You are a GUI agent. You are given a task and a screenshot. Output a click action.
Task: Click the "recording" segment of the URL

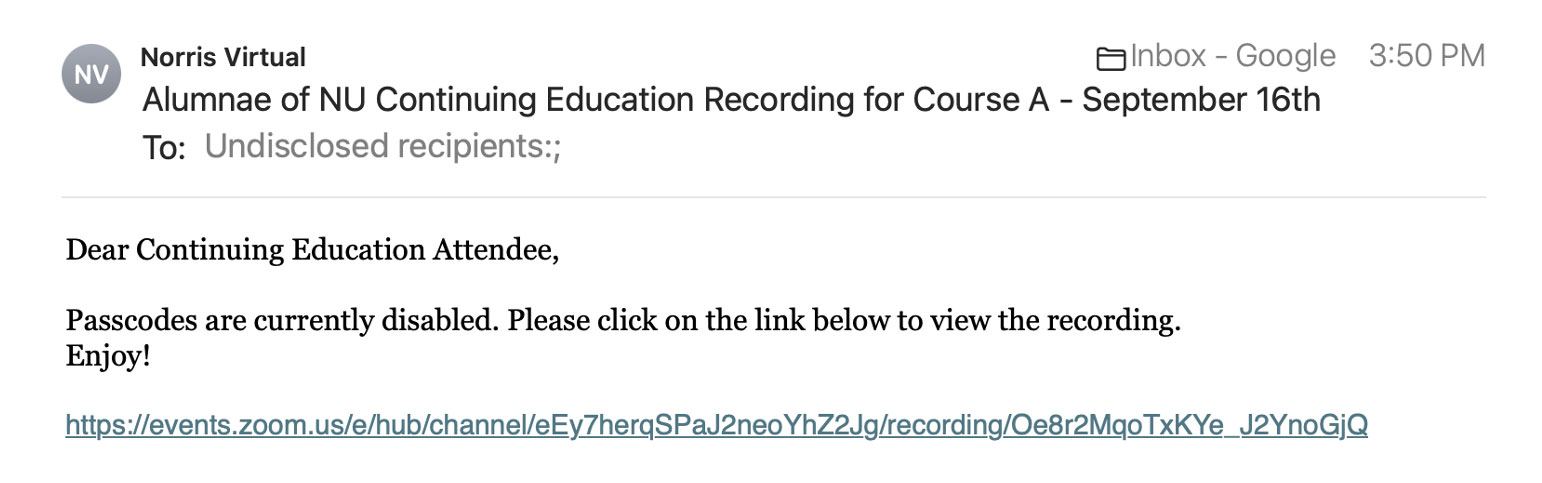pos(944,426)
